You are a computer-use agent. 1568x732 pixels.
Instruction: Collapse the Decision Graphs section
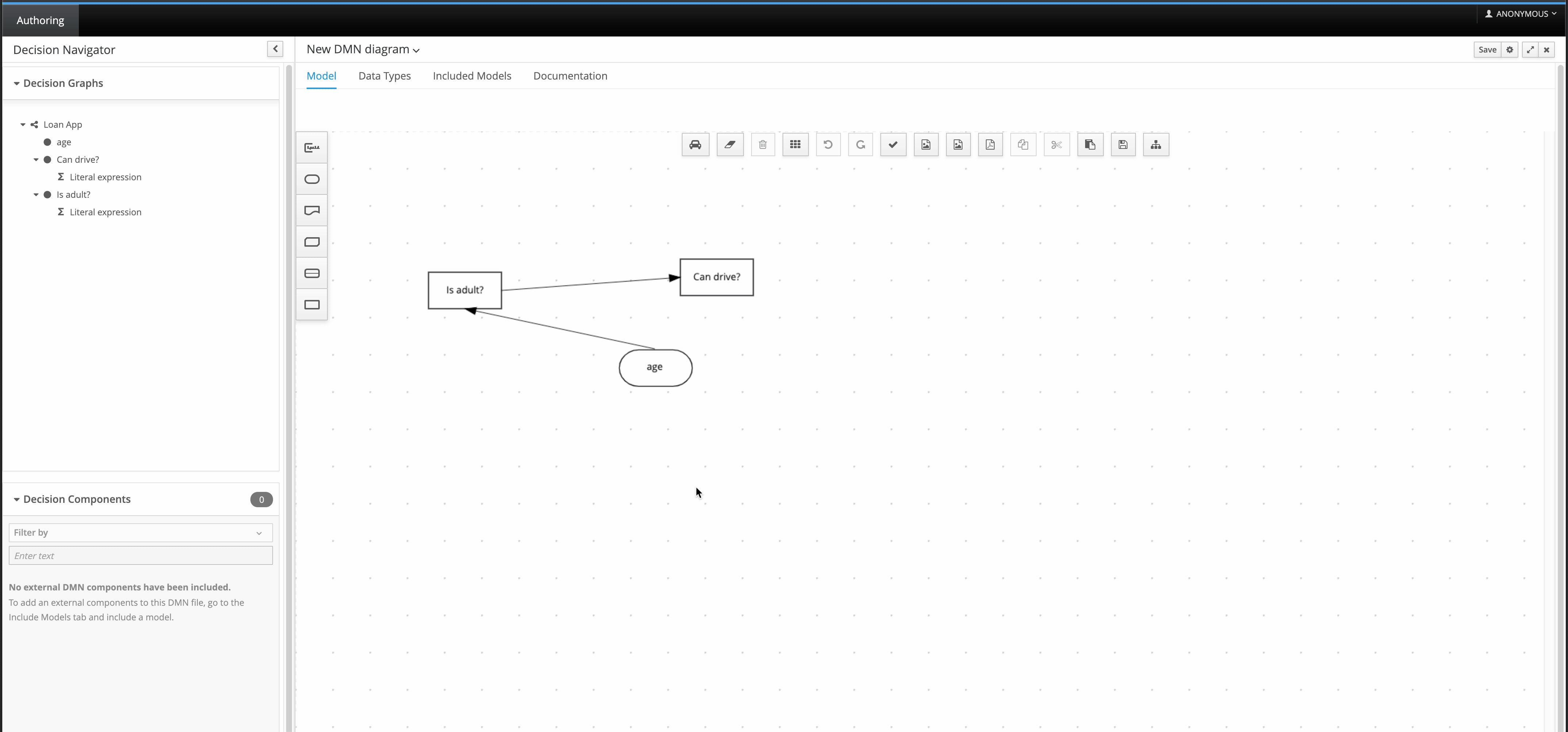(16, 83)
